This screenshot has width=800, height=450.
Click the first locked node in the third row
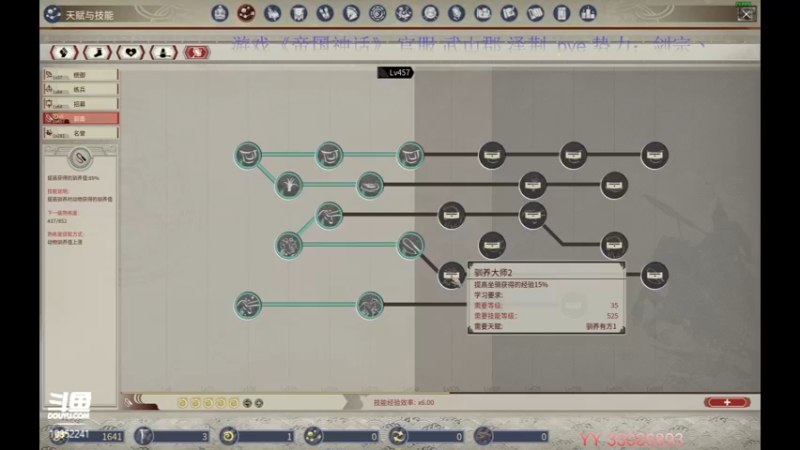452,215
